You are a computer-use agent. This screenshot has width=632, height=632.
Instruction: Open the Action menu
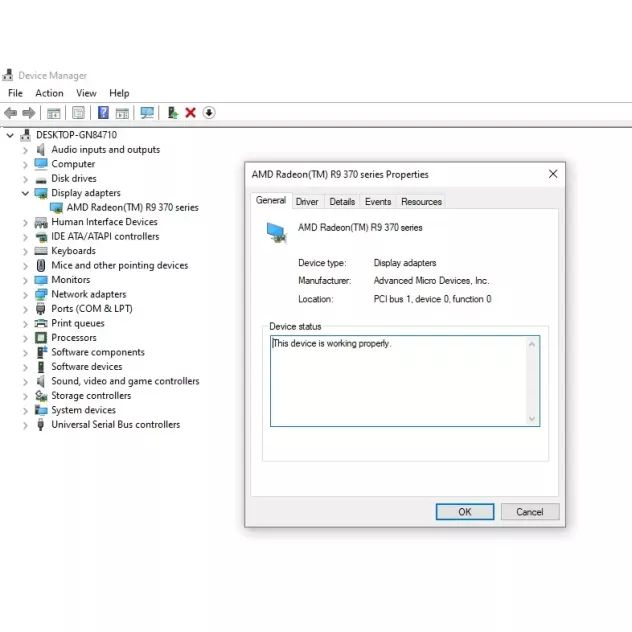pos(49,93)
